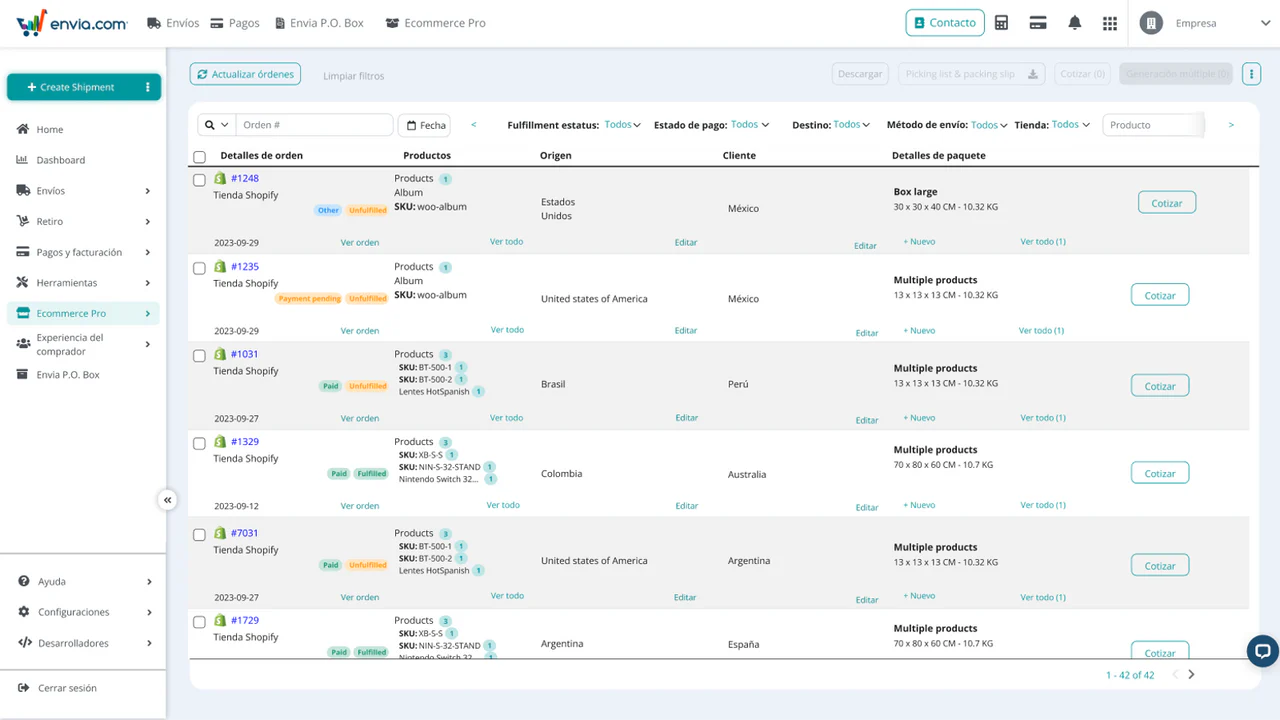
Task: Open the credit card icon in top bar
Action: coord(1037,23)
